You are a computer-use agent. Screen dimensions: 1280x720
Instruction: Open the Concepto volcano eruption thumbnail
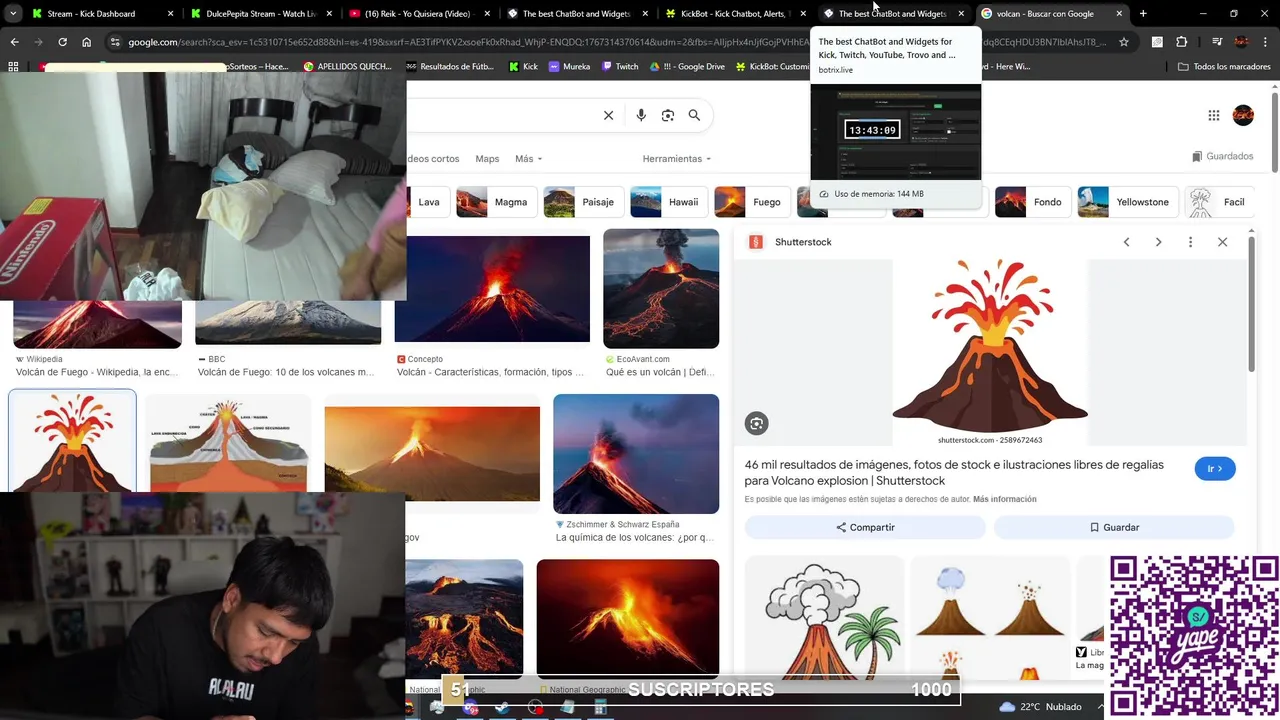[492, 289]
